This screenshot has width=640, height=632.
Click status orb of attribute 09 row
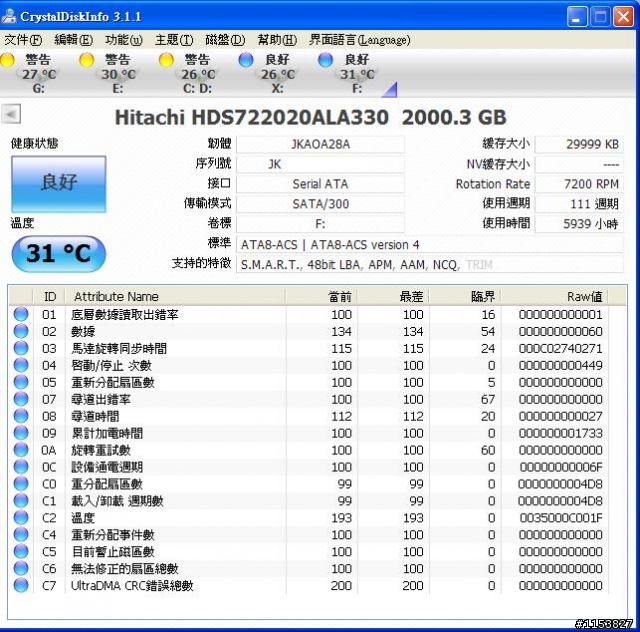pos(21,433)
